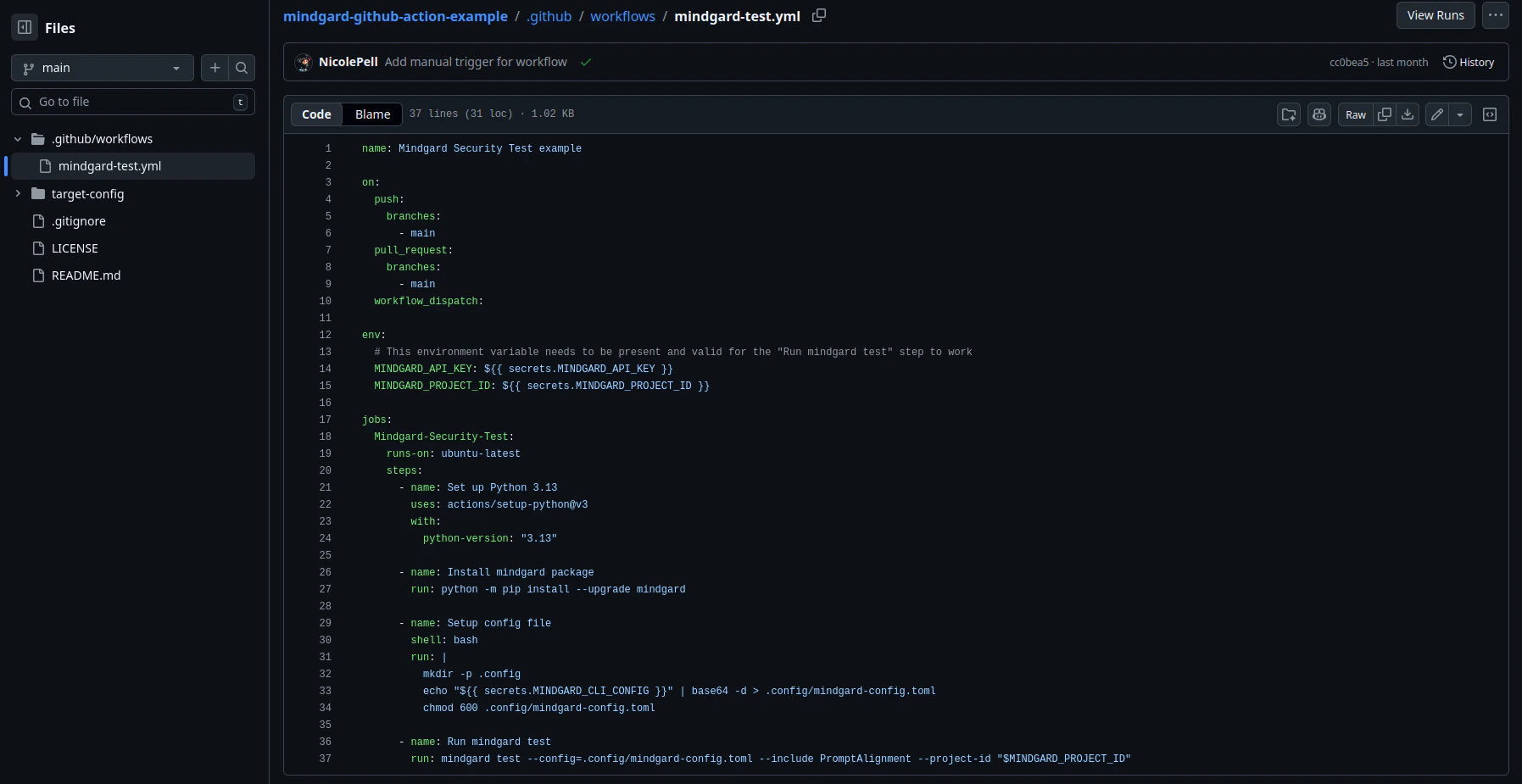Open the Copilot icon near Raw
This screenshot has height=784, width=1522.
[1319, 114]
